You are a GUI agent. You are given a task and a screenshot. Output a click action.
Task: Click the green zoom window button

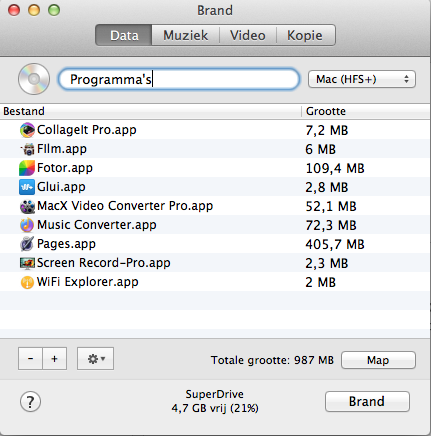coord(54,10)
